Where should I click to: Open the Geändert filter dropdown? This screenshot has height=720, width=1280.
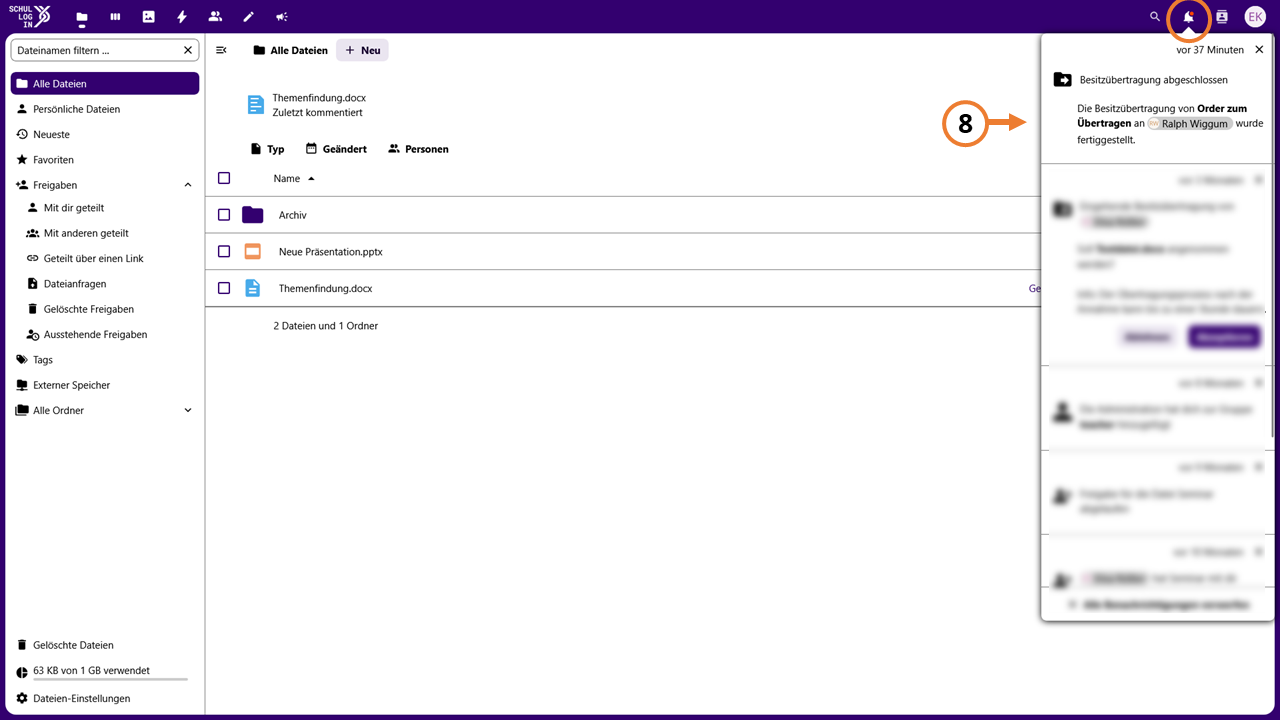click(336, 149)
